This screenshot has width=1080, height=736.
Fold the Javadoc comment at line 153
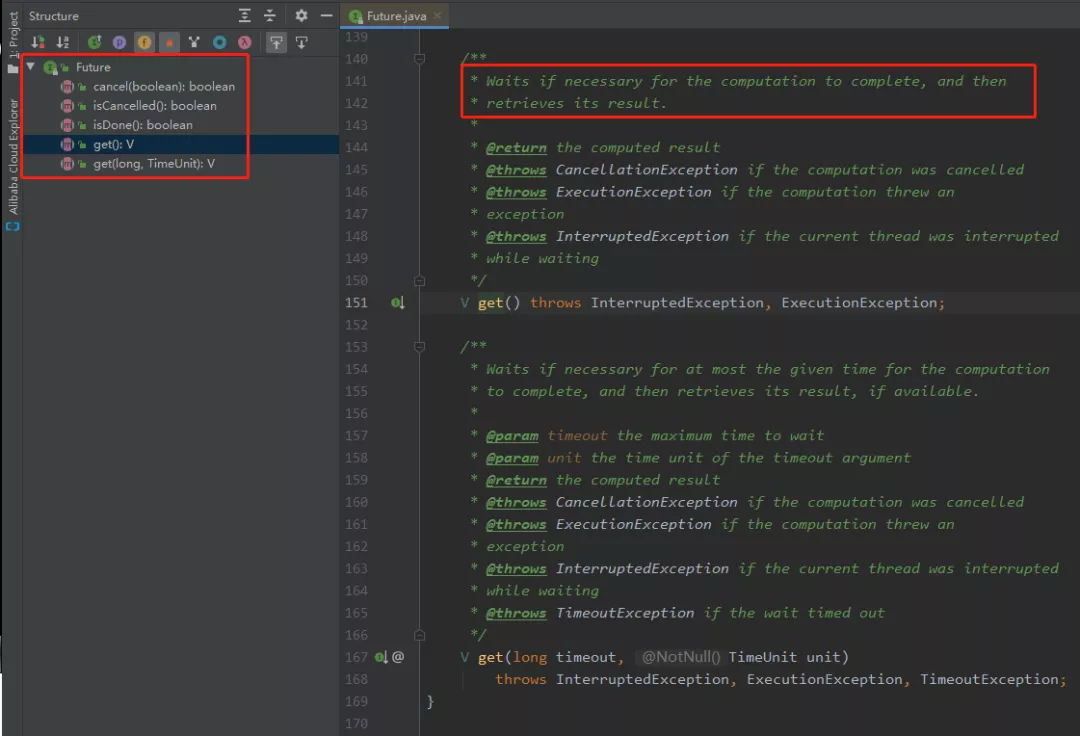pyautogui.click(x=419, y=347)
